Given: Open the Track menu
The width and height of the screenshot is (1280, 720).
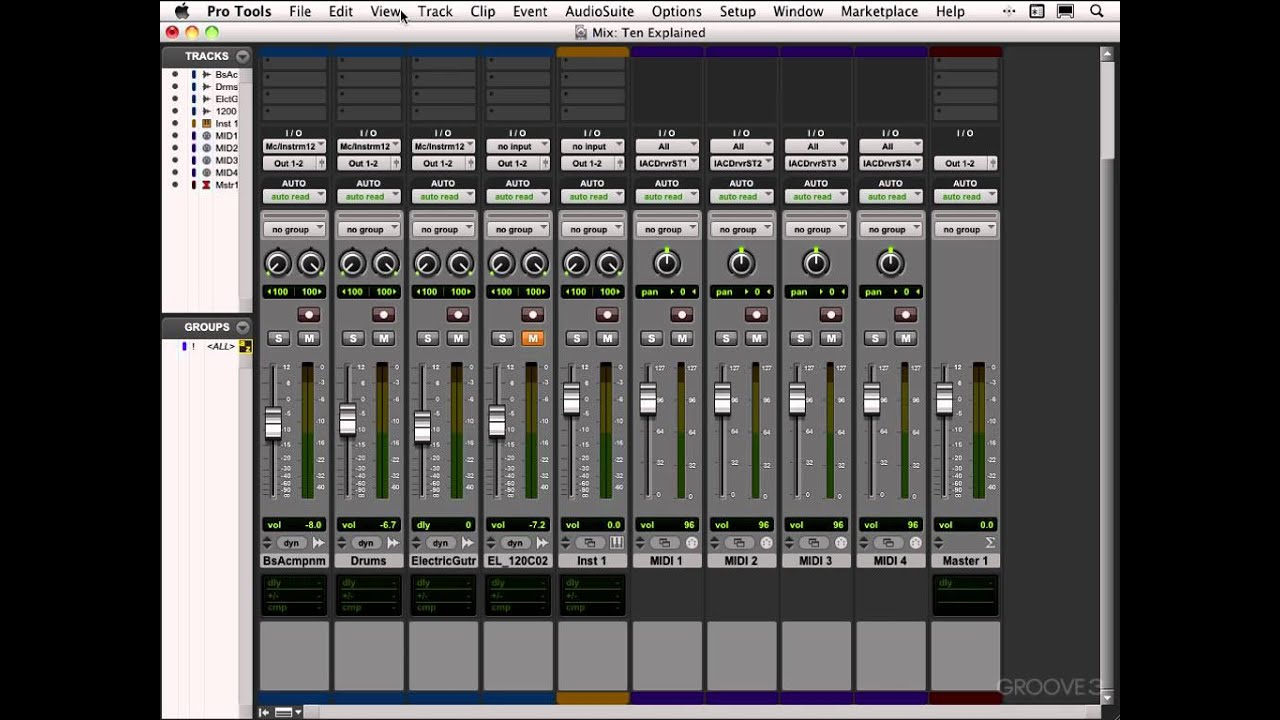Looking at the screenshot, I should coord(435,12).
